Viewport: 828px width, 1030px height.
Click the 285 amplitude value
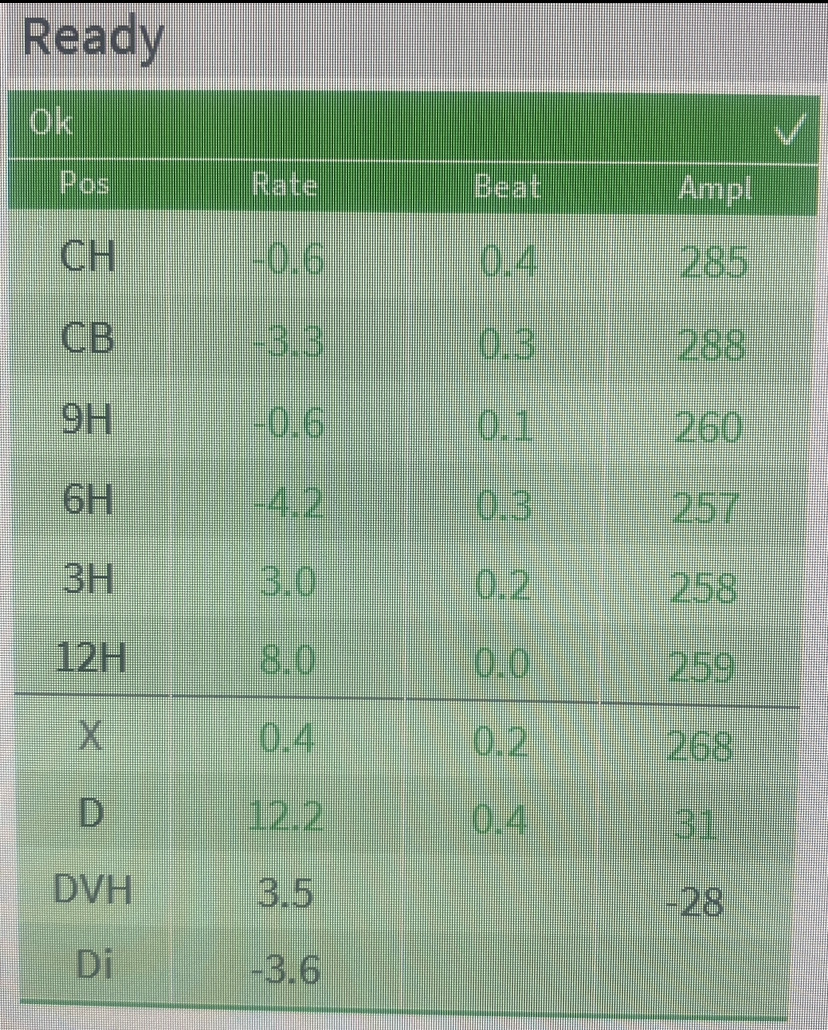click(713, 262)
